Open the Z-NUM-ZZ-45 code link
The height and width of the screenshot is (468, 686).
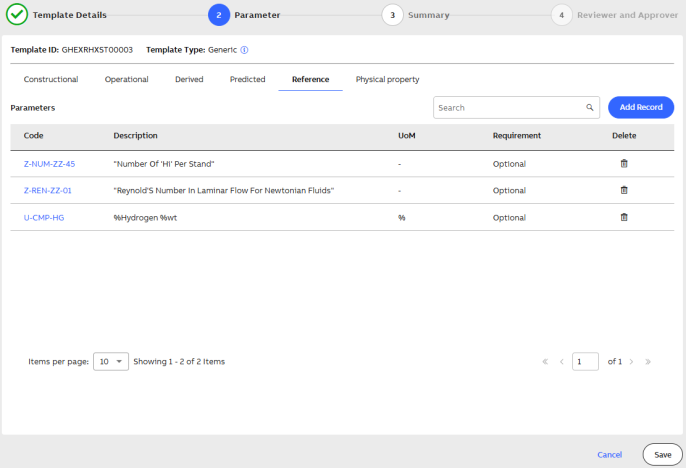(x=49, y=163)
